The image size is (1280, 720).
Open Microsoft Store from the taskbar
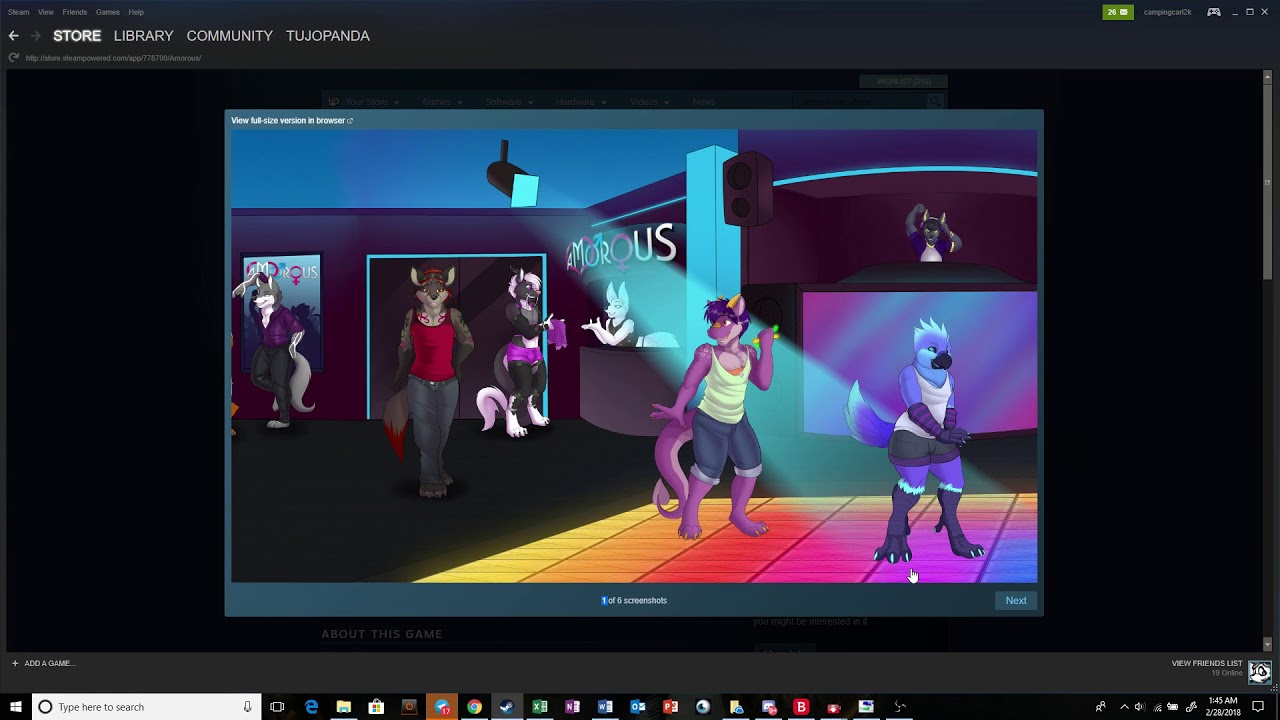tap(376, 707)
